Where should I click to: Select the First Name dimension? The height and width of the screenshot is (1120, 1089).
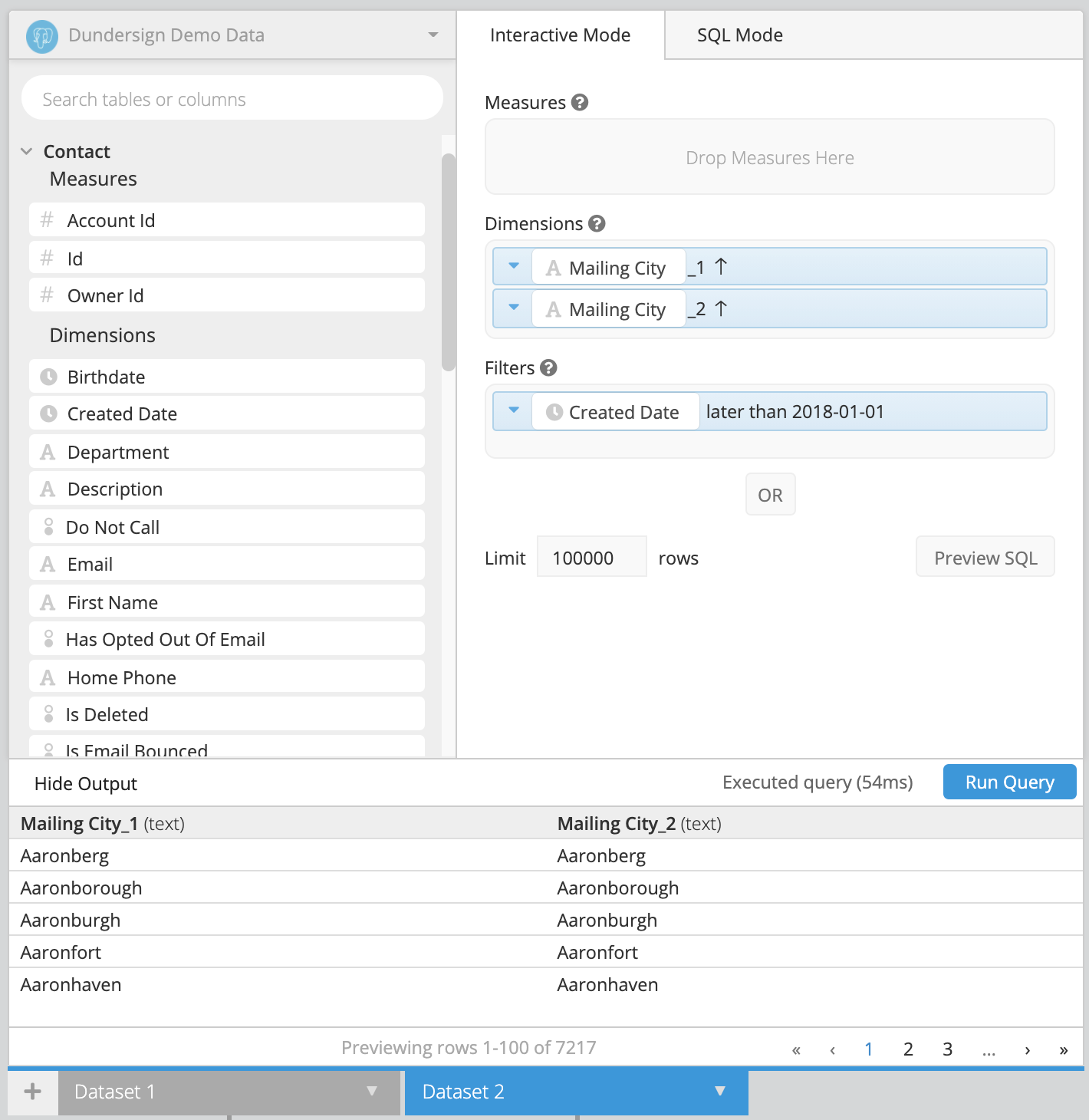(227, 602)
